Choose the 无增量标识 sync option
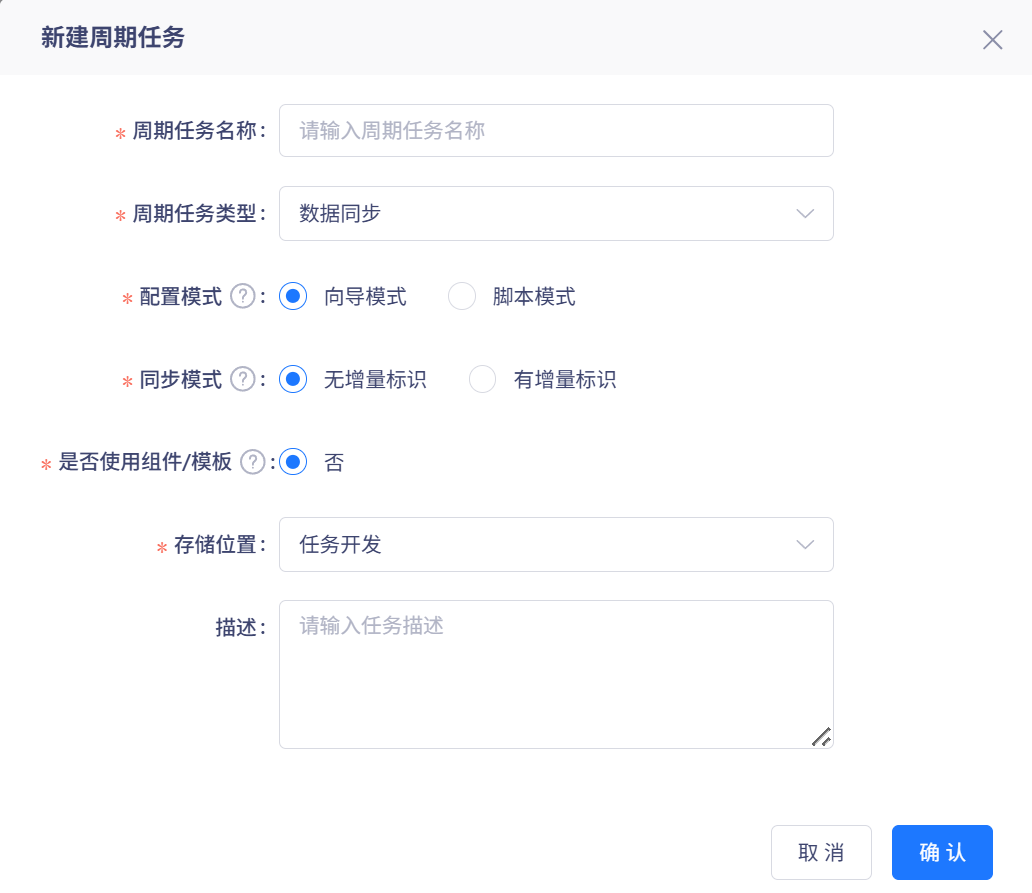 293,380
